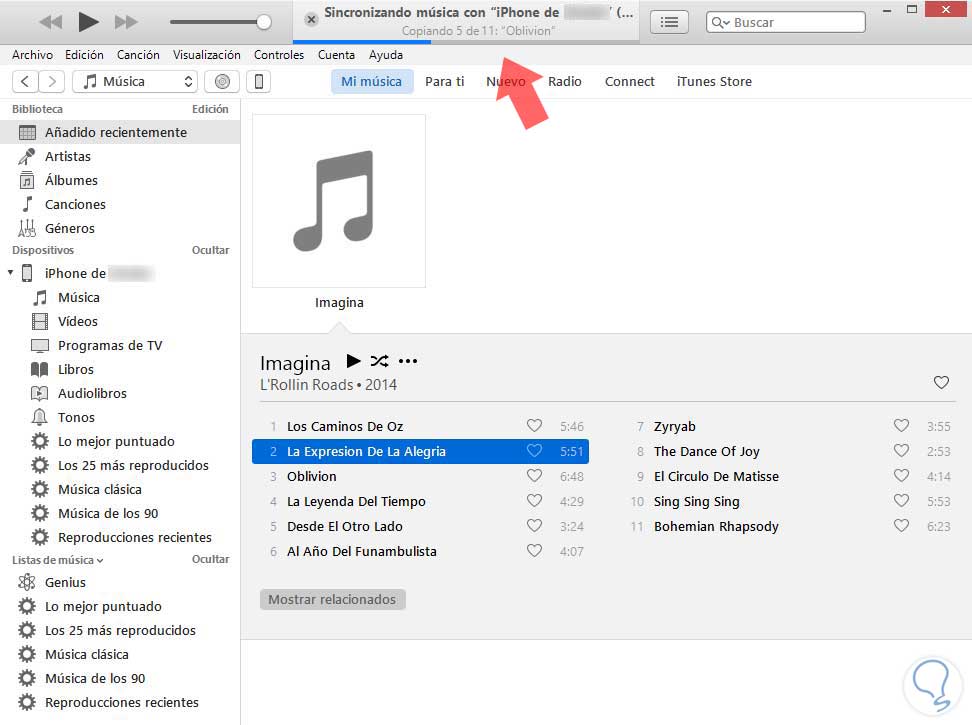Select Canciones in the library sidebar
This screenshot has height=725, width=972.
pos(120,204)
